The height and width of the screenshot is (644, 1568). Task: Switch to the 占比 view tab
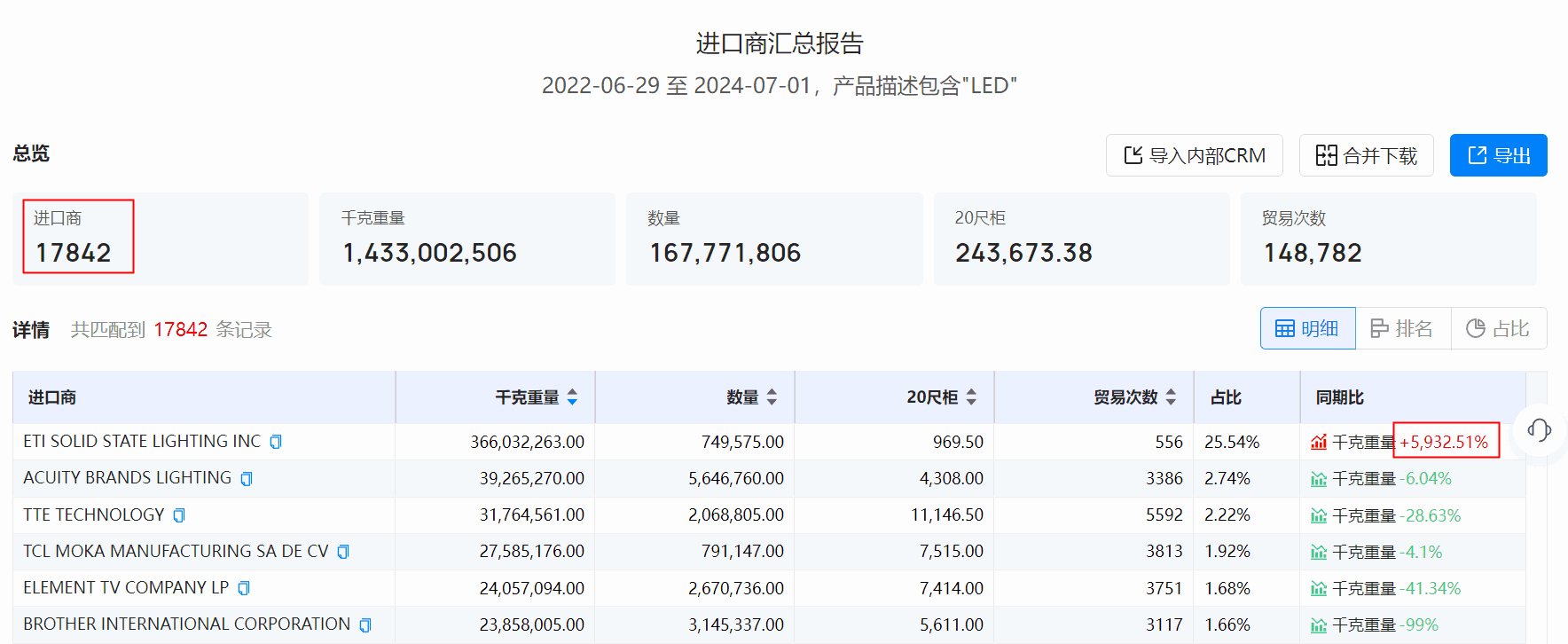pos(1498,329)
